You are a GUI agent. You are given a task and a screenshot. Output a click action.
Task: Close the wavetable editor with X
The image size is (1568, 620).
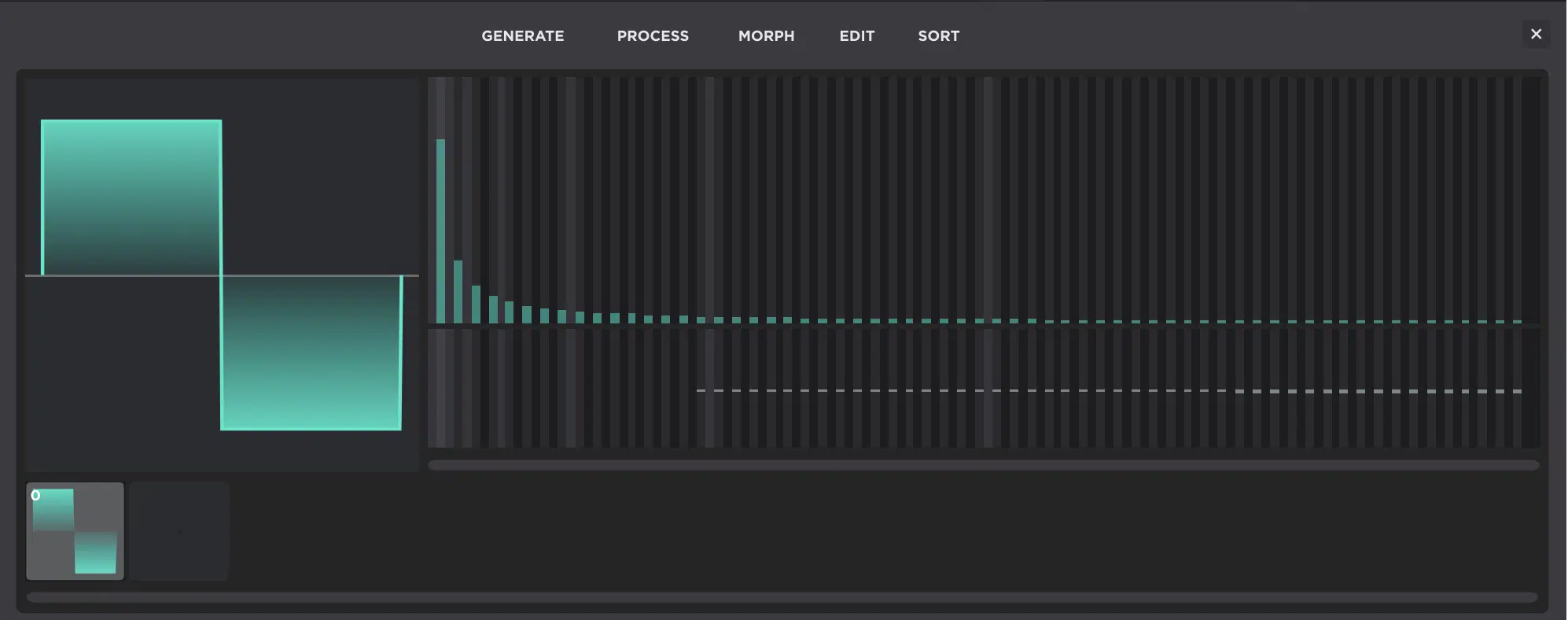coord(1535,34)
